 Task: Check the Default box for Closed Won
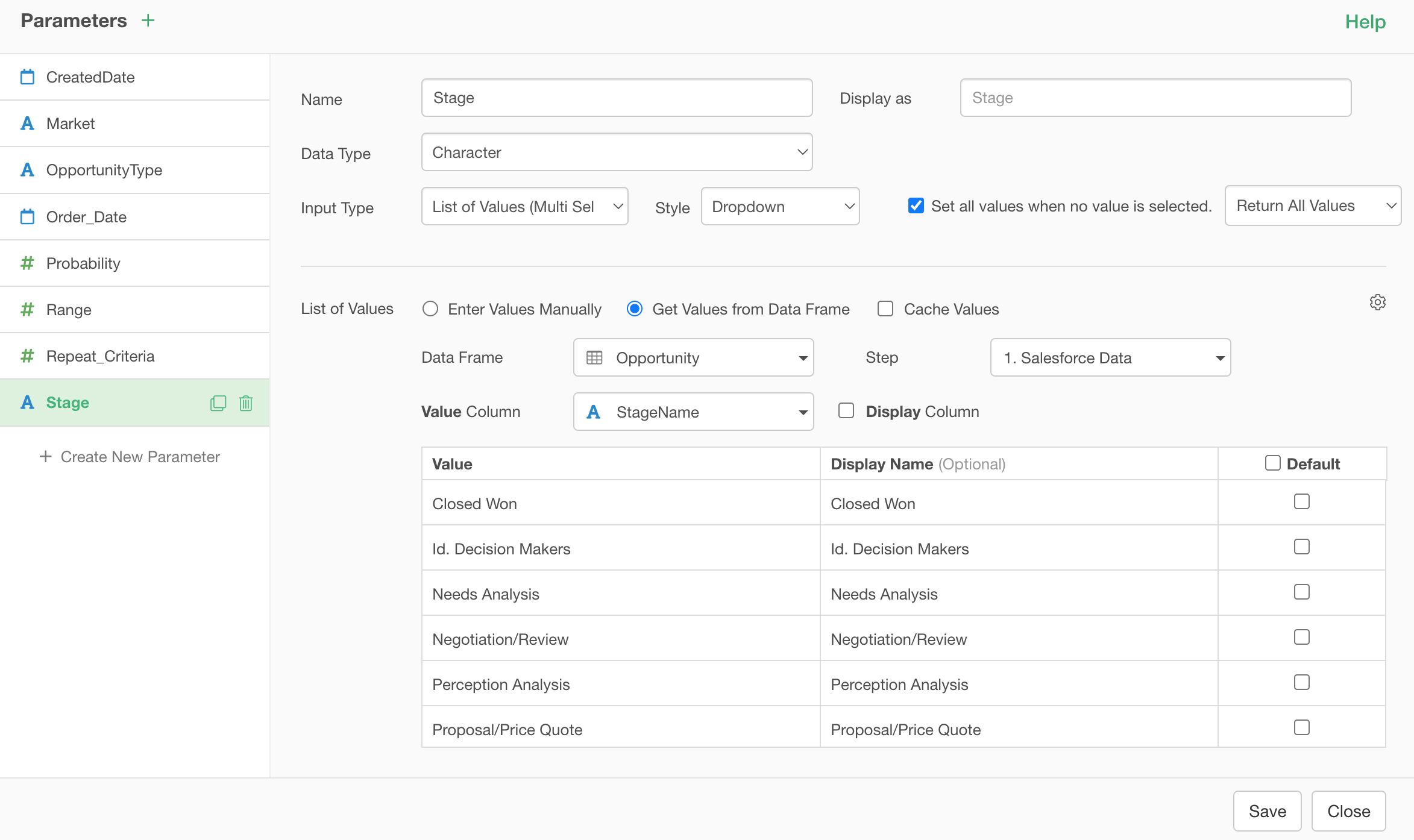click(1301, 501)
